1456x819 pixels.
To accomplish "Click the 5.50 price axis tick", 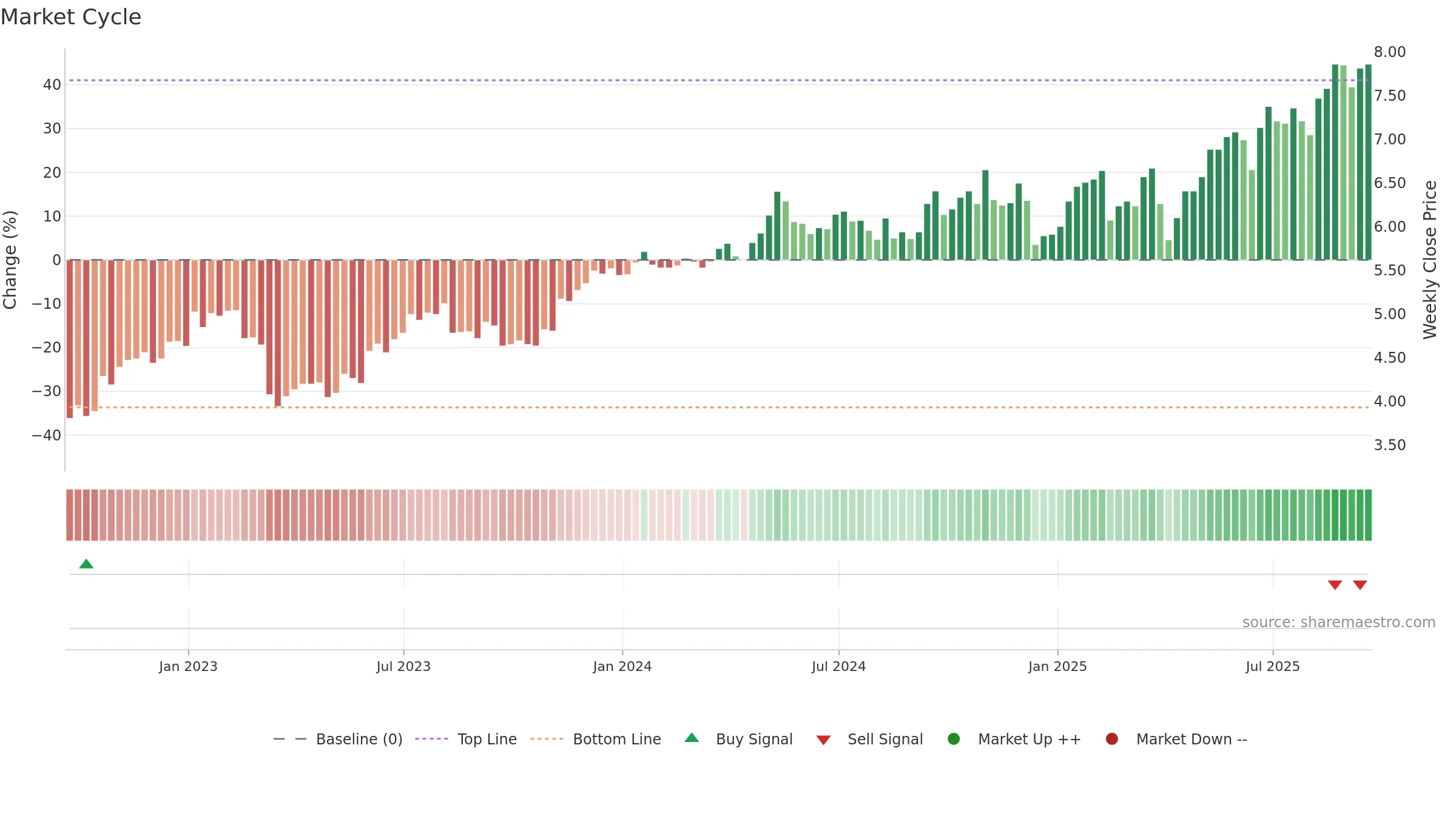I will click(x=1390, y=271).
